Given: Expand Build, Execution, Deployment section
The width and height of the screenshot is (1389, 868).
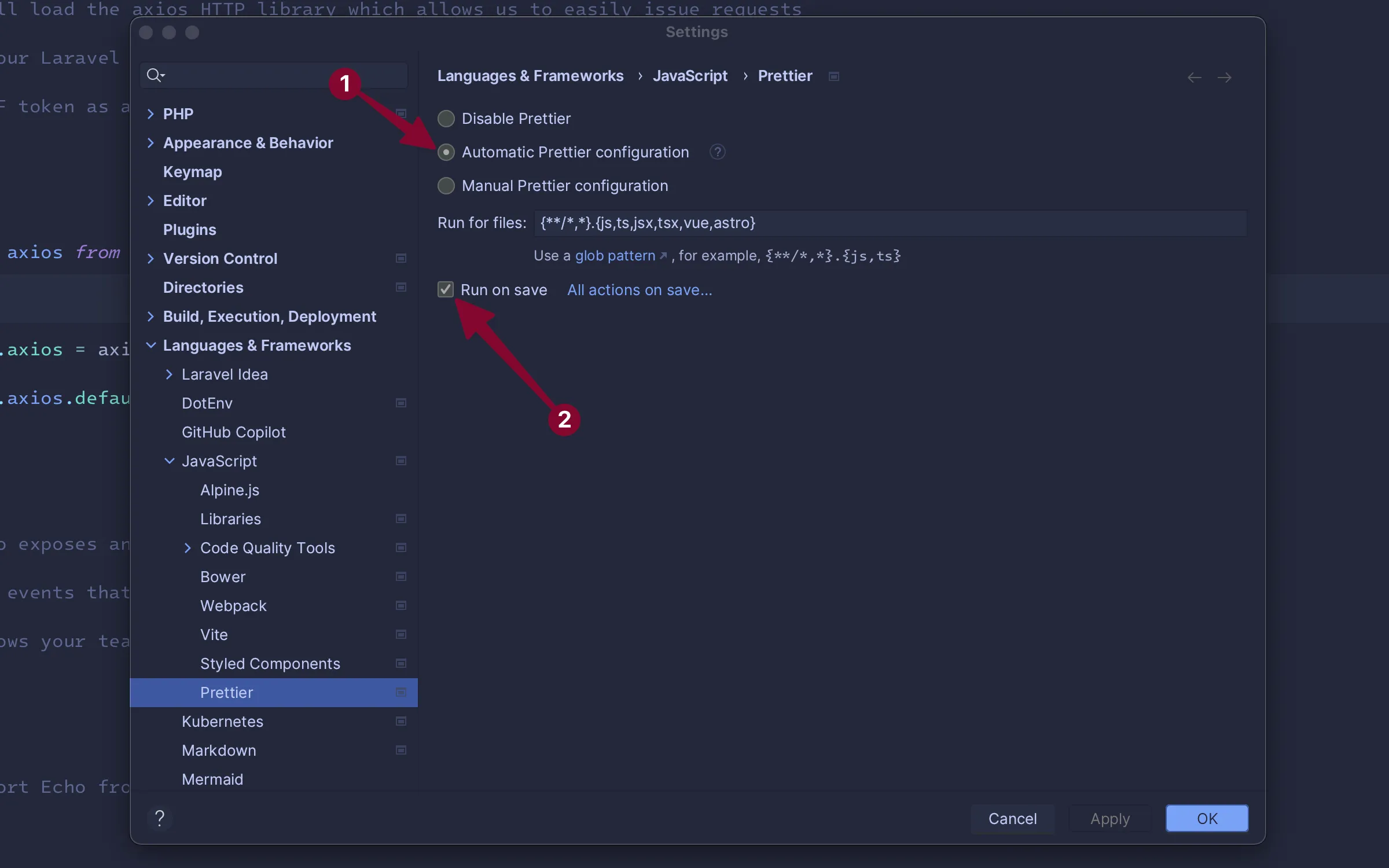Looking at the screenshot, I should click(x=150, y=317).
